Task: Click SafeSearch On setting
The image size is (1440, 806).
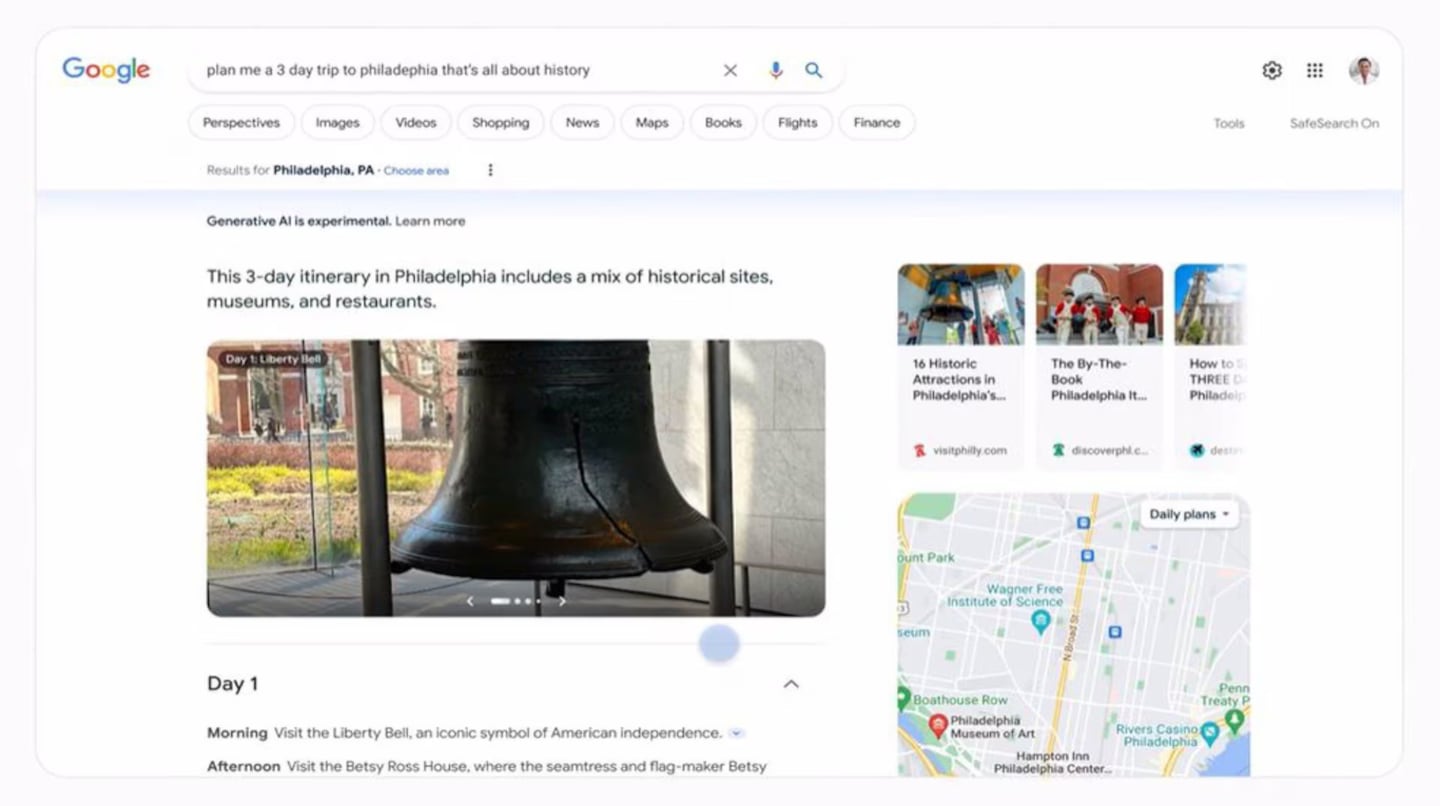Action: pos(1334,123)
